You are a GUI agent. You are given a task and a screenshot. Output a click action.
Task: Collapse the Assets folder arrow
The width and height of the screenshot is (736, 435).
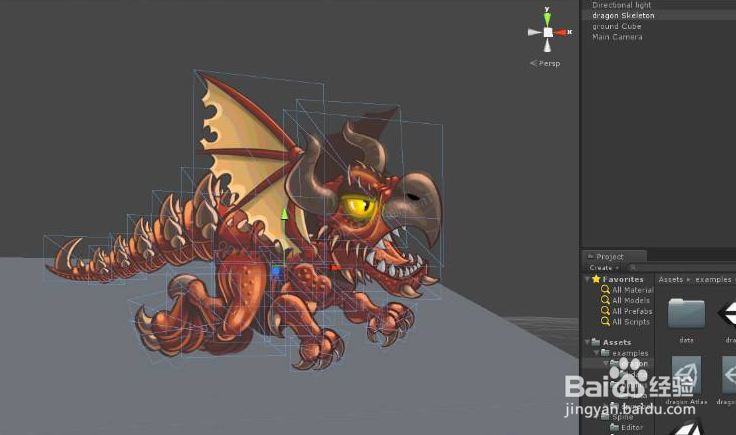click(x=587, y=342)
